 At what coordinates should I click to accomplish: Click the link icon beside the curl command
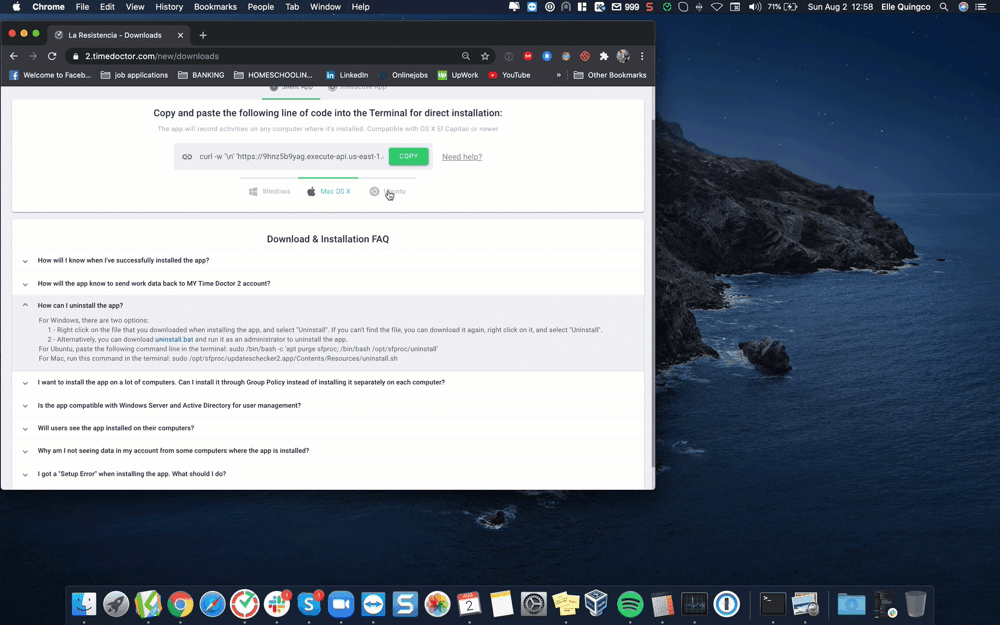tap(187, 157)
